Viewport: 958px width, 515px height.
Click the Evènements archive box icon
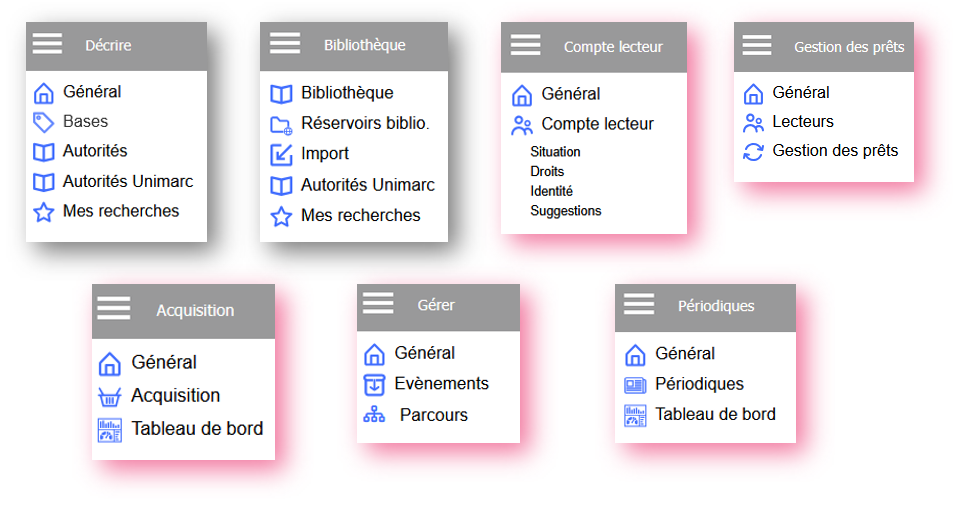374,384
